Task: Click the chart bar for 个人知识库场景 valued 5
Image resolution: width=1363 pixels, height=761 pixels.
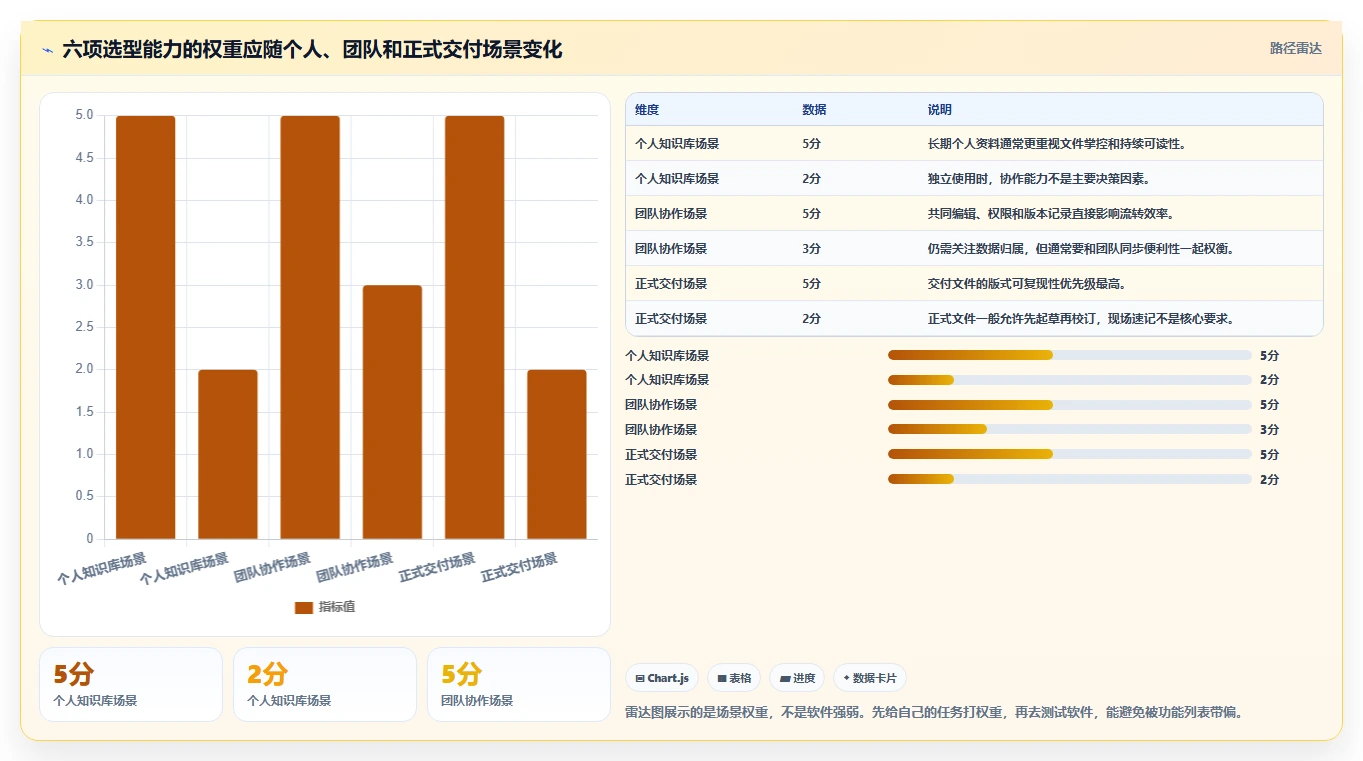Action: point(146,327)
